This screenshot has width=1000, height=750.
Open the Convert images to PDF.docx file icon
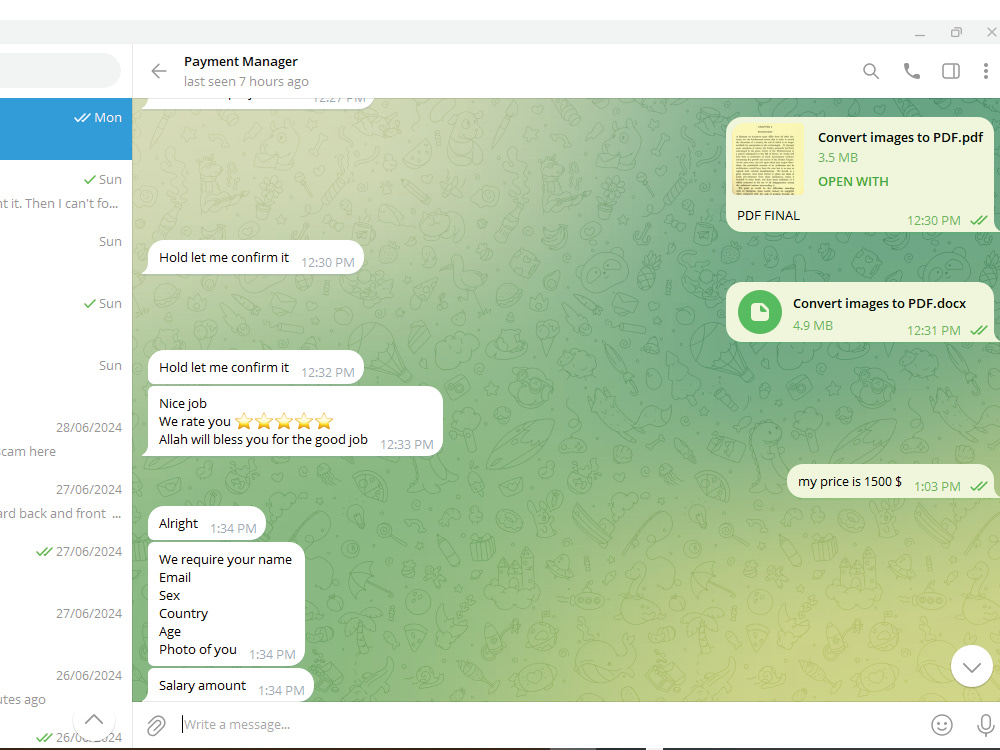(x=760, y=312)
